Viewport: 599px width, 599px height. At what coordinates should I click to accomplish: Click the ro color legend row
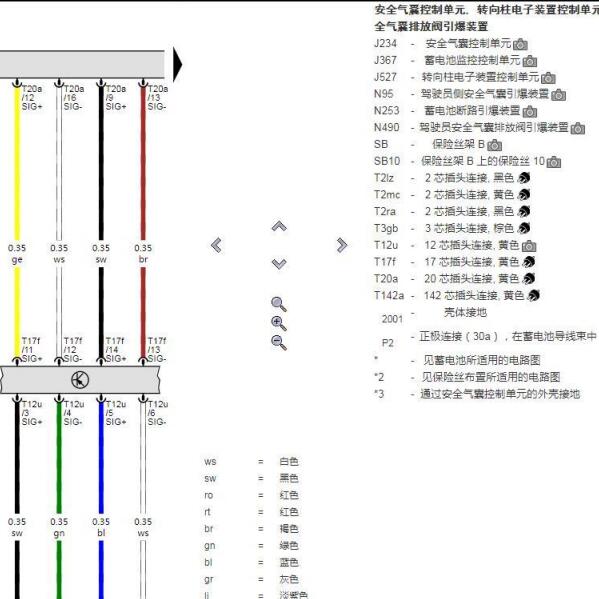click(x=251, y=495)
